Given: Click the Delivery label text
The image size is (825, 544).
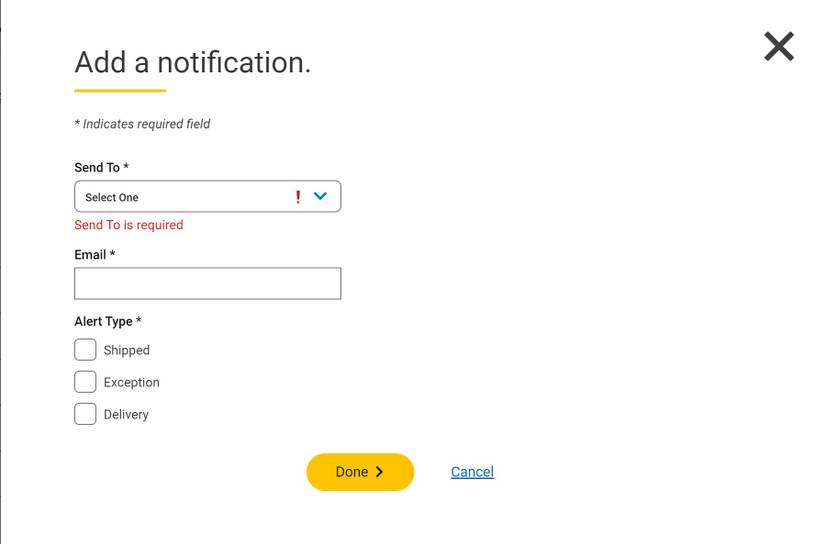Looking at the screenshot, I should coord(126,415).
